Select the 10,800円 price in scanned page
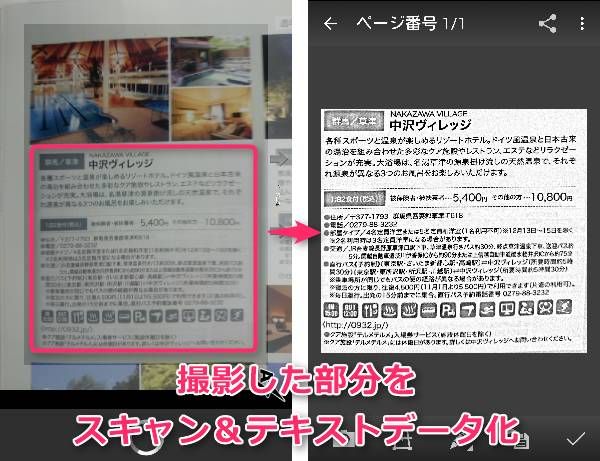The image size is (600, 461). click(x=552, y=197)
